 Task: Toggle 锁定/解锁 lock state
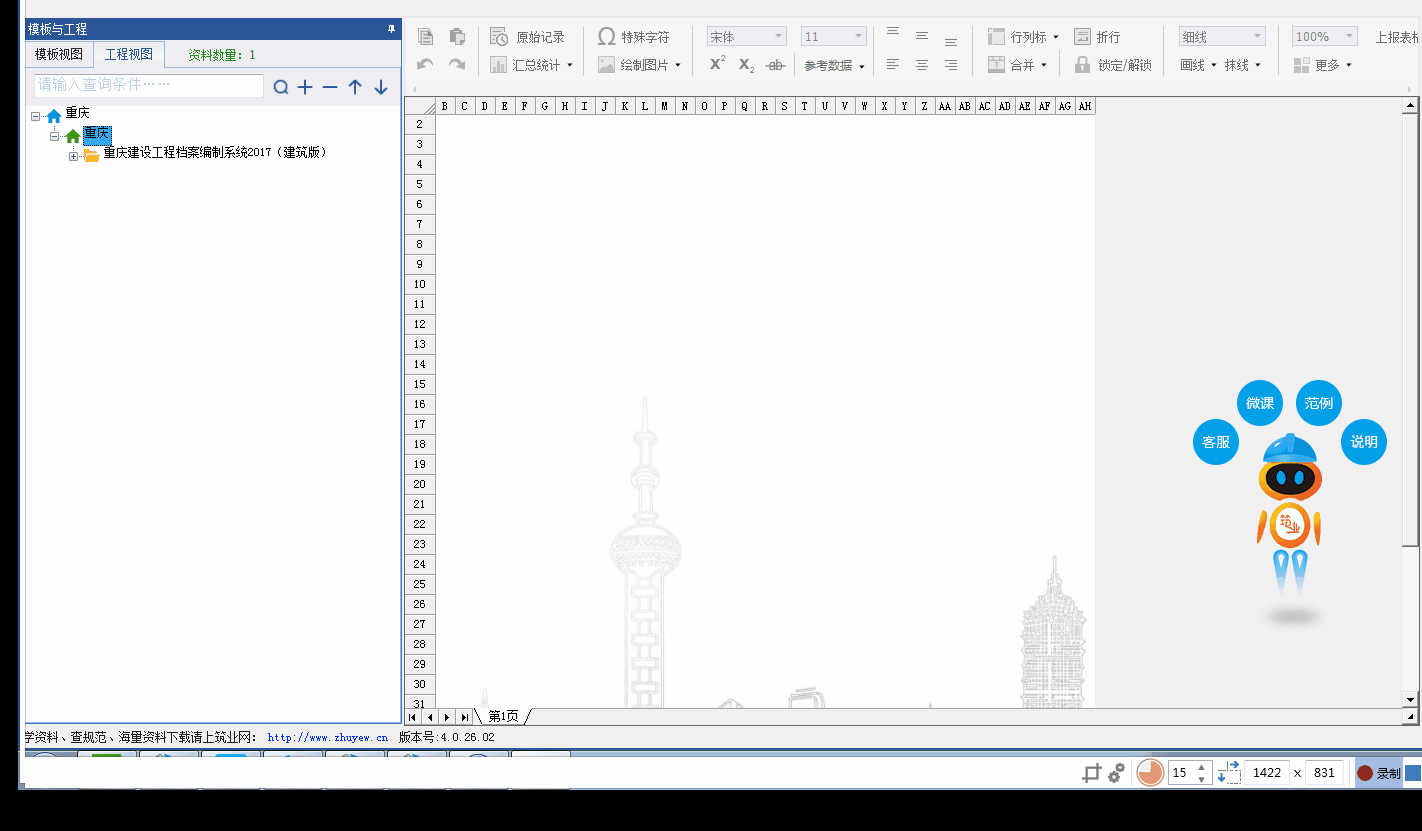coord(1113,65)
